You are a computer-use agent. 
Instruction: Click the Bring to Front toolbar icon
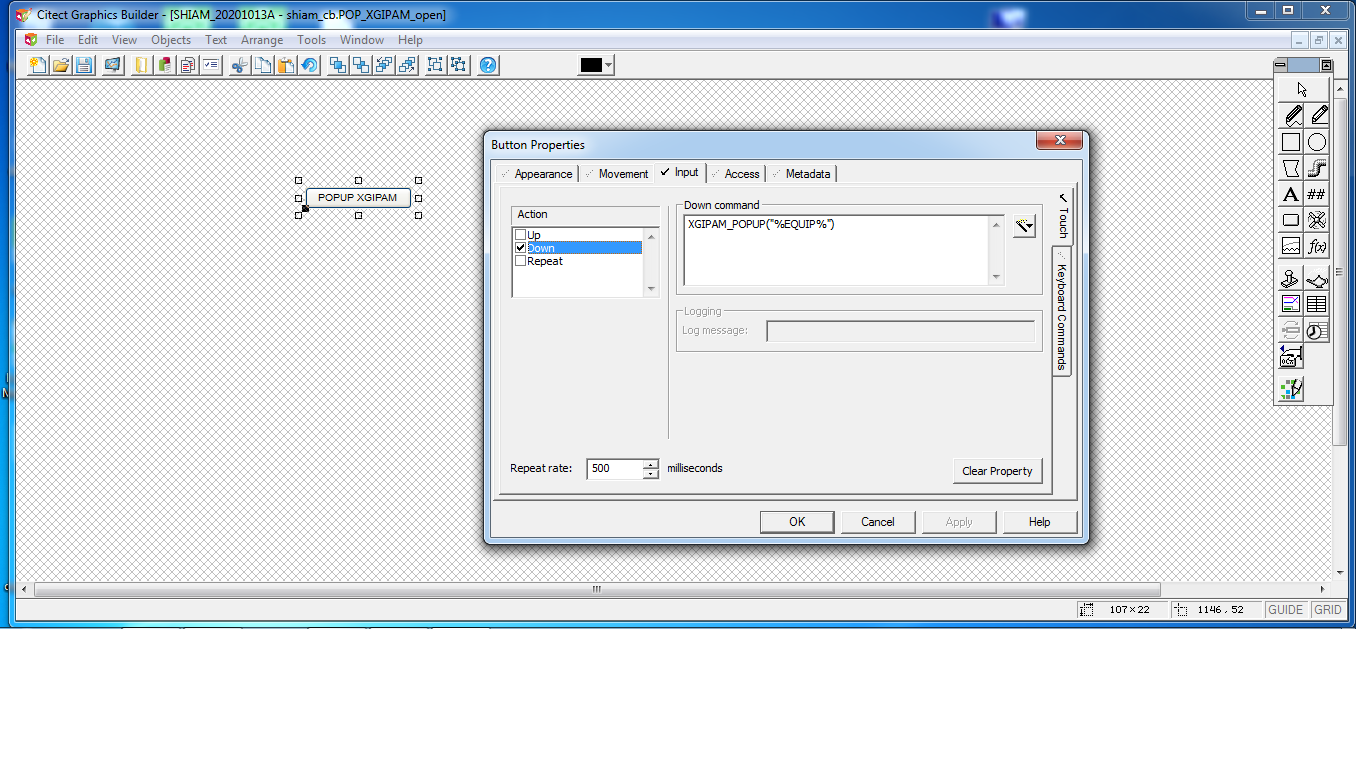pyautogui.click(x=338, y=65)
